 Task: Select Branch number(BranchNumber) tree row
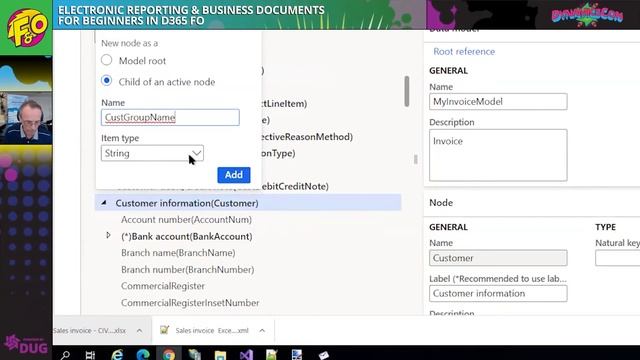coord(187,269)
